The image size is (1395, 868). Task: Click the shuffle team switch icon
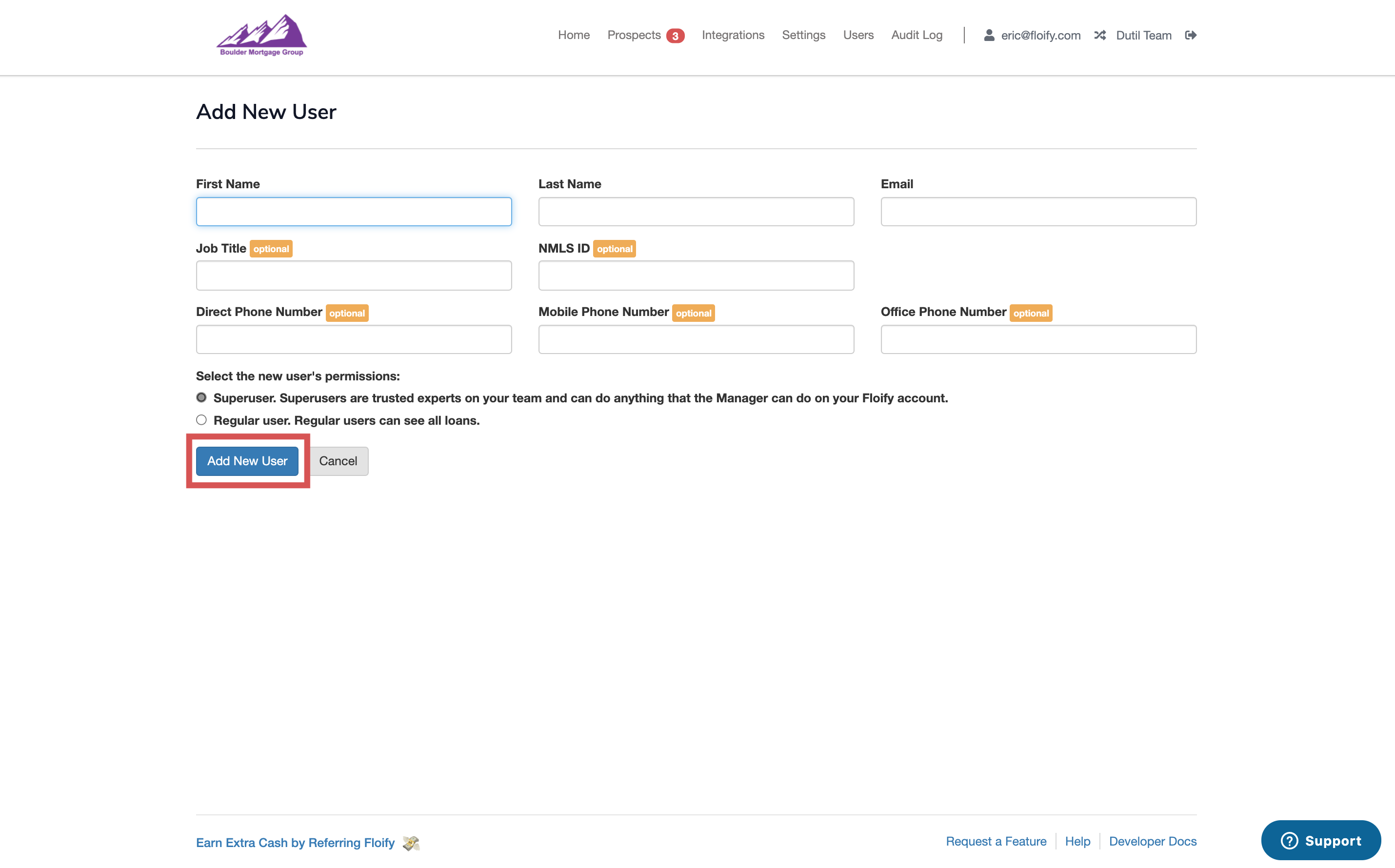[1099, 35]
